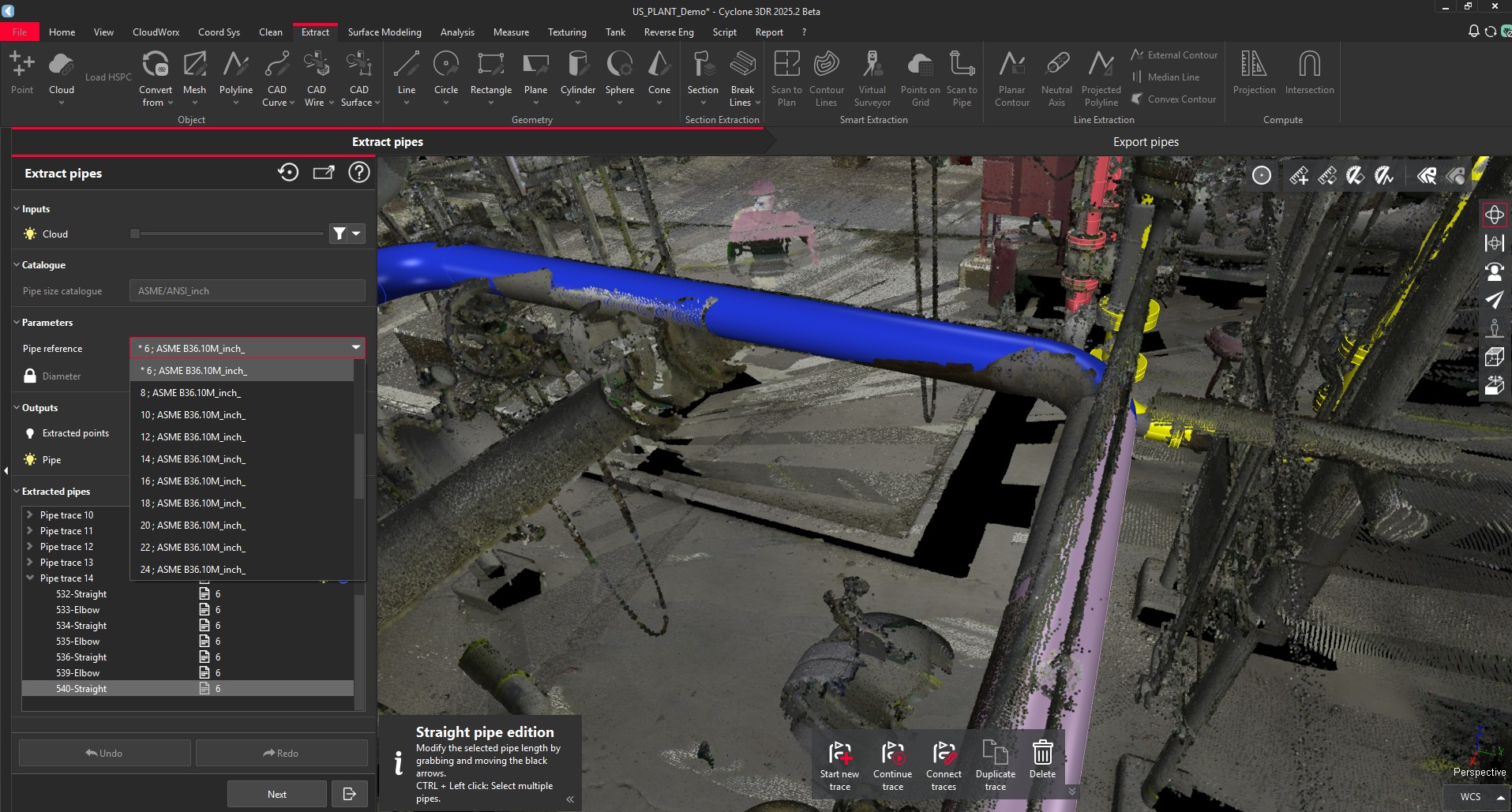Collapse the Parameters section
Screen dimensions: 1512x812
15,322
